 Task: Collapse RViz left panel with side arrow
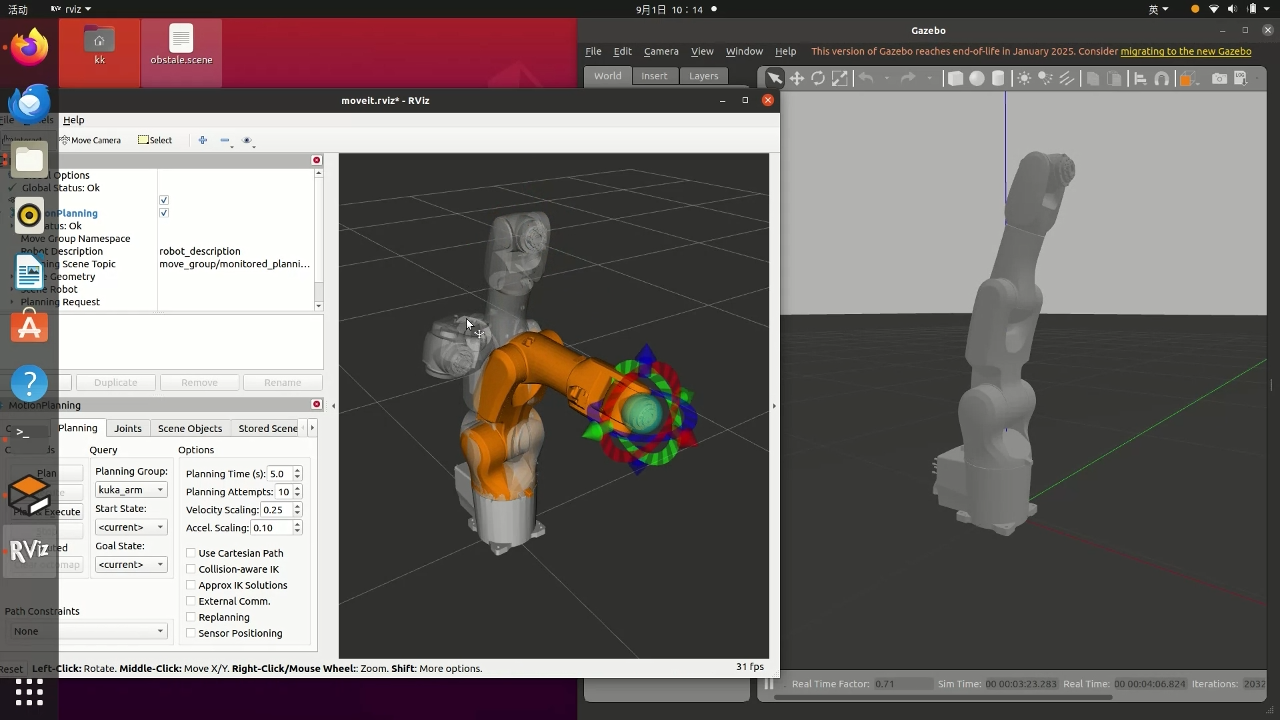(333, 406)
